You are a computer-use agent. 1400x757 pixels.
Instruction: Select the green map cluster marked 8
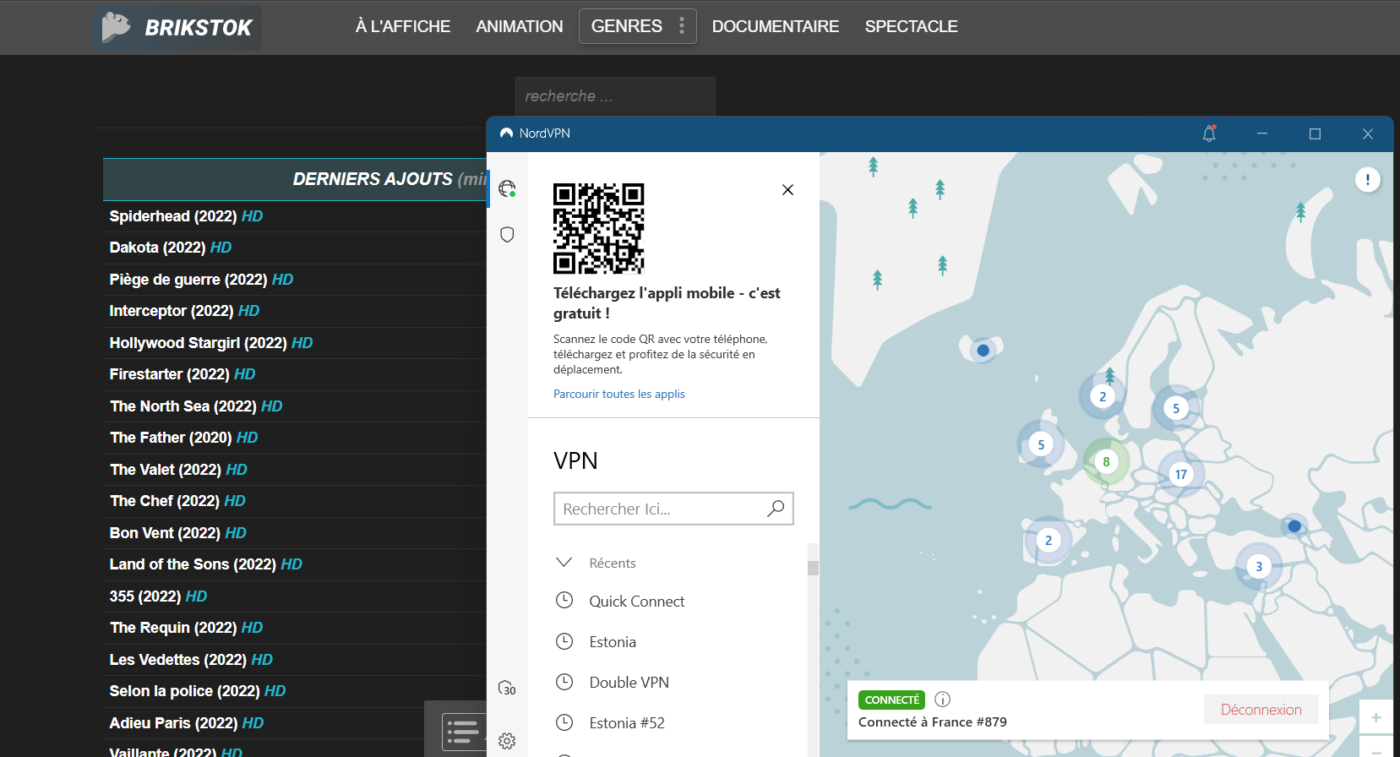point(1106,462)
